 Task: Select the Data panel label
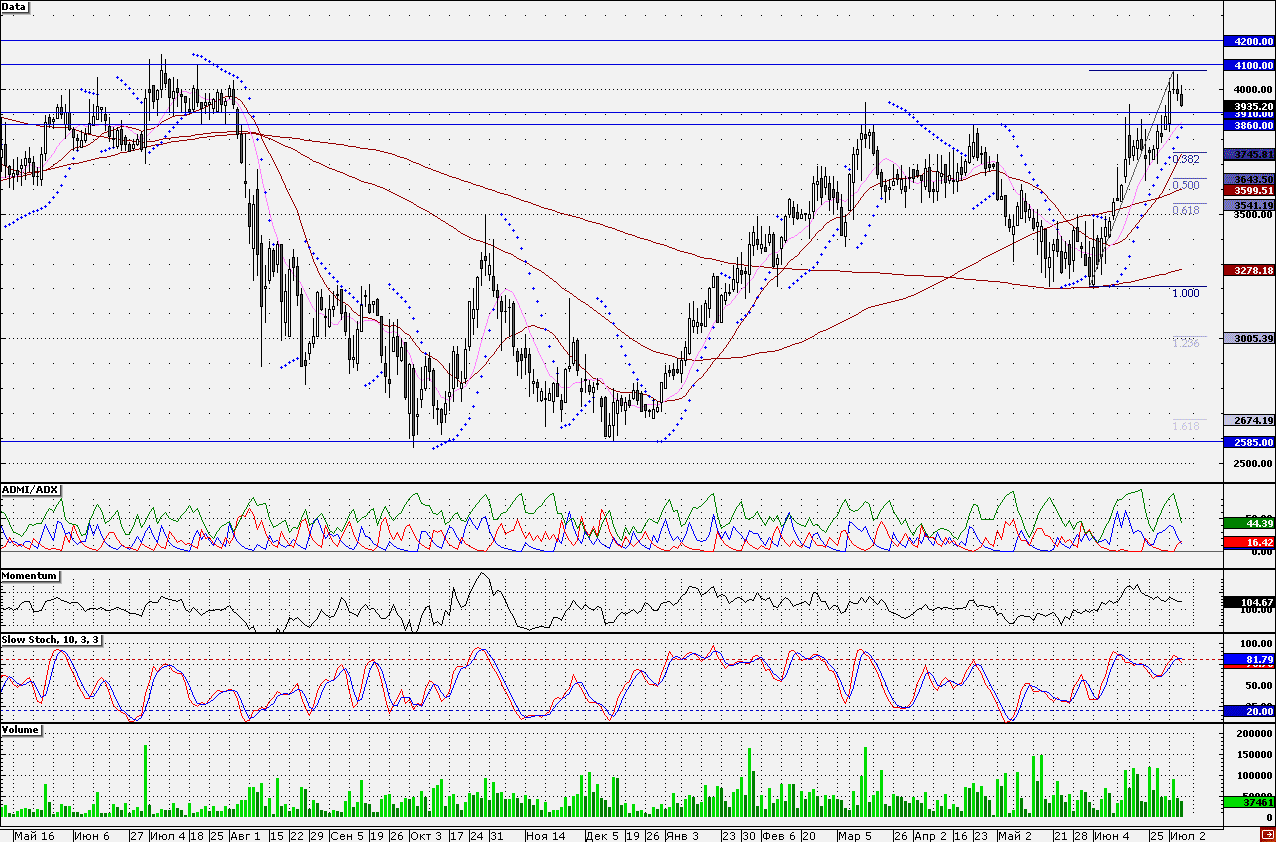[15, 6]
